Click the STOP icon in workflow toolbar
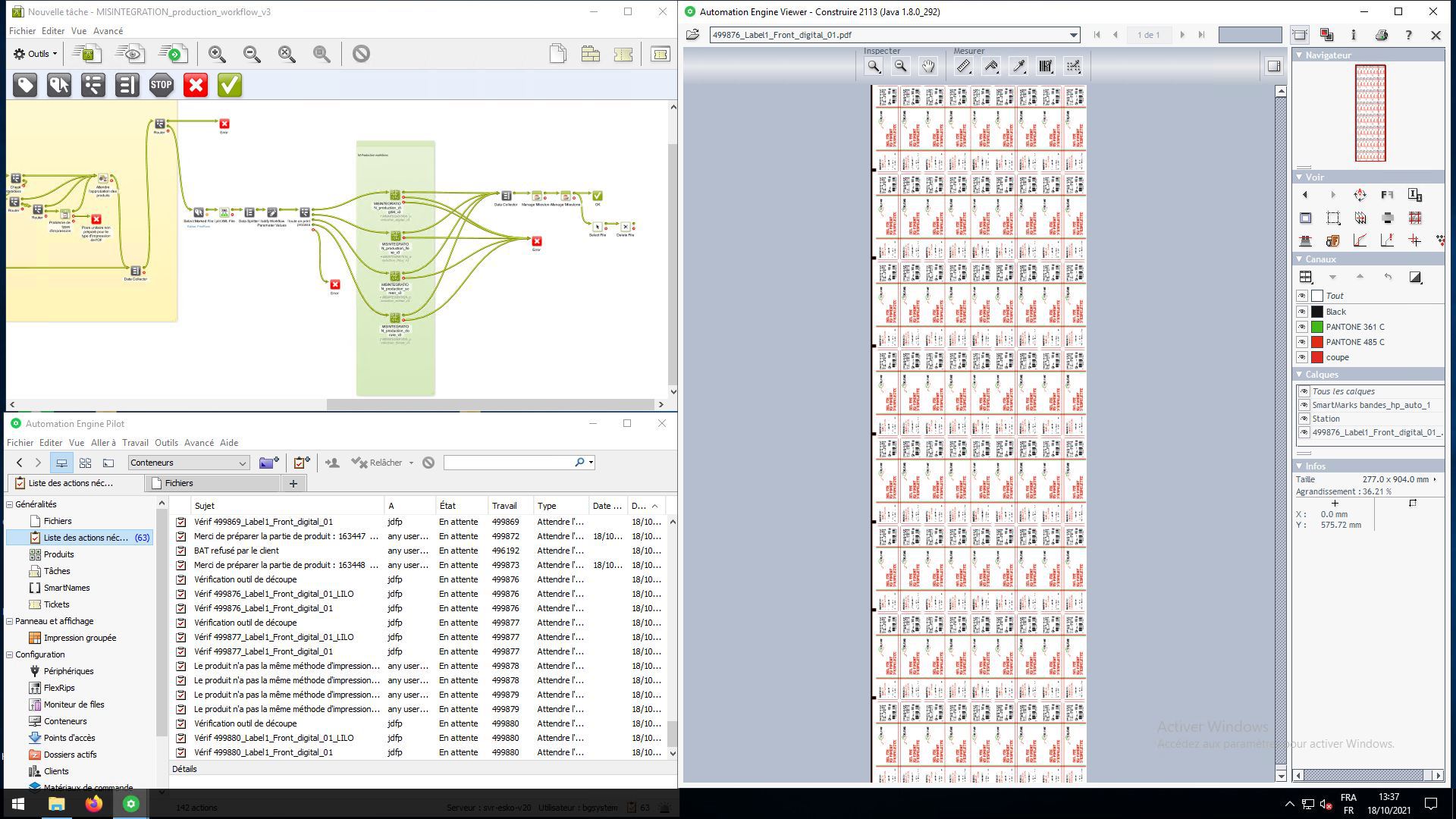 (161, 85)
